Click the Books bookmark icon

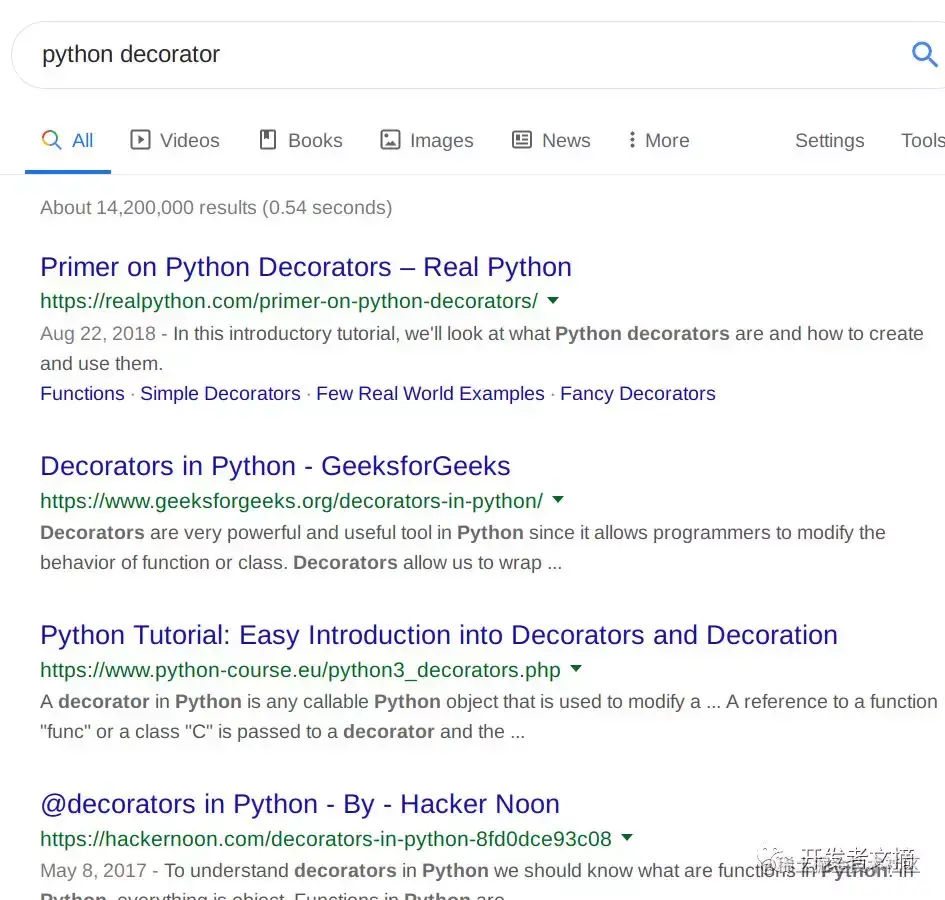(x=268, y=140)
